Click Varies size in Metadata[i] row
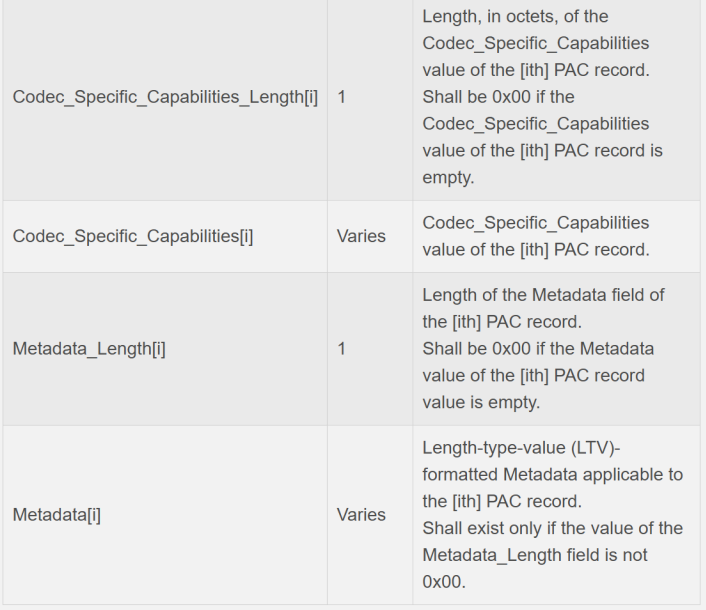 click(x=361, y=515)
